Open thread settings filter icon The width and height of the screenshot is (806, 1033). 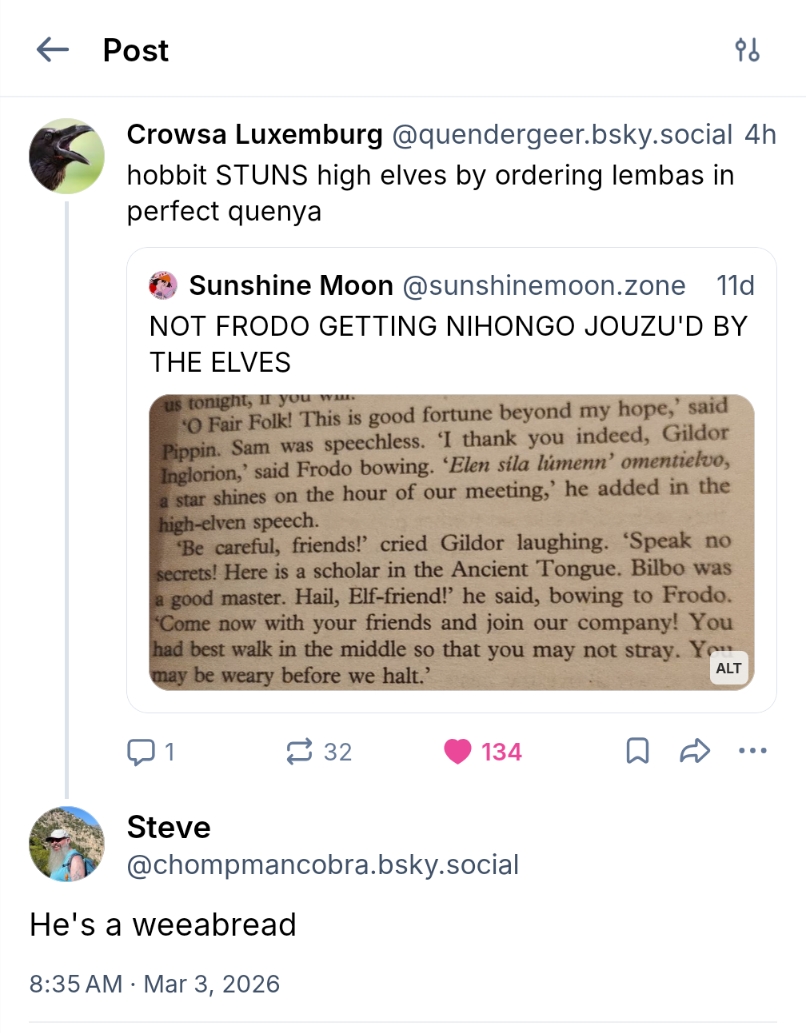tap(747, 50)
